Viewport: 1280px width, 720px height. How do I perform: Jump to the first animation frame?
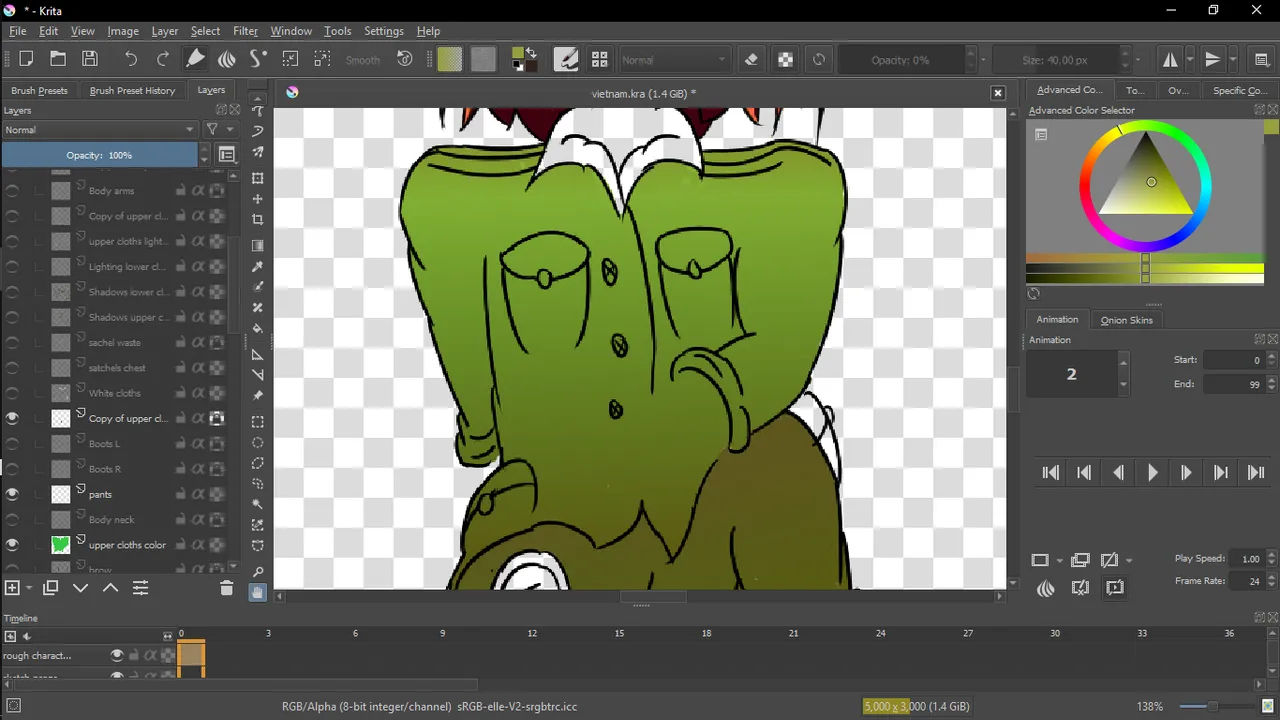pyautogui.click(x=1051, y=473)
